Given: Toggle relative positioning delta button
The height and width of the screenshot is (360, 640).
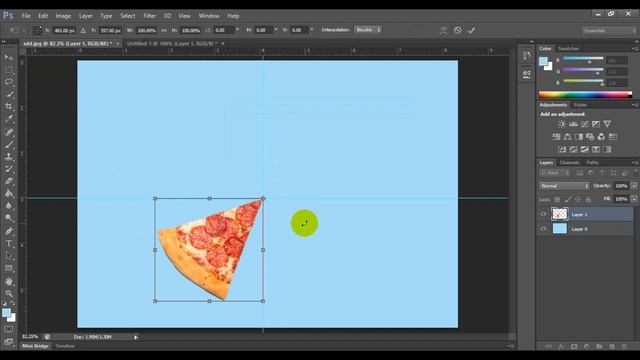Looking at the screenshot, I should (x=83, y=30).
